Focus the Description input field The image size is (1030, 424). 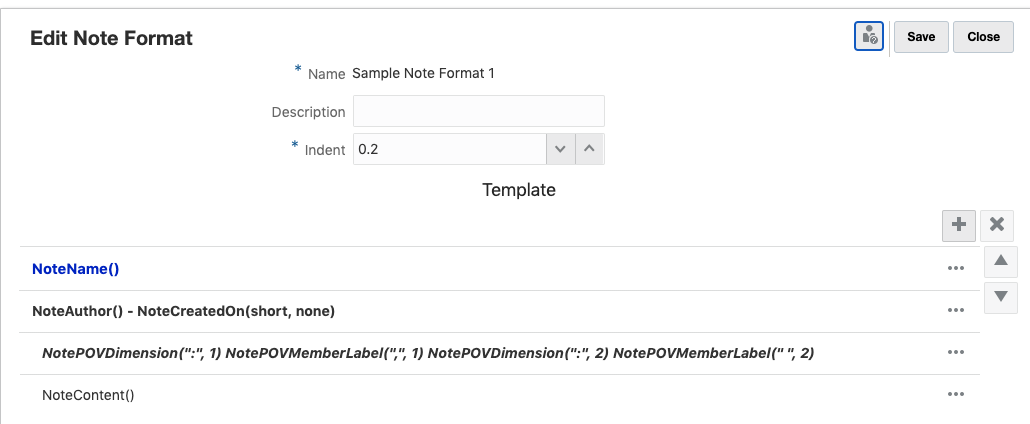pyautogui.click(x=478, y=111)
